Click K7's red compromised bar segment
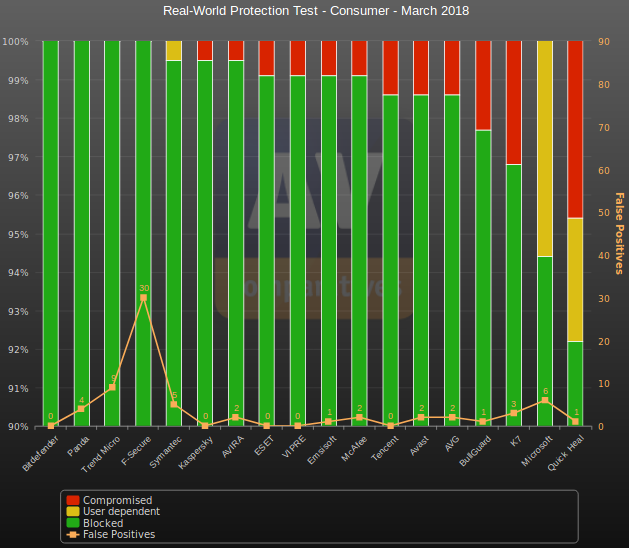The height and width of the screenshot is (548, 629). click(513, 102)
